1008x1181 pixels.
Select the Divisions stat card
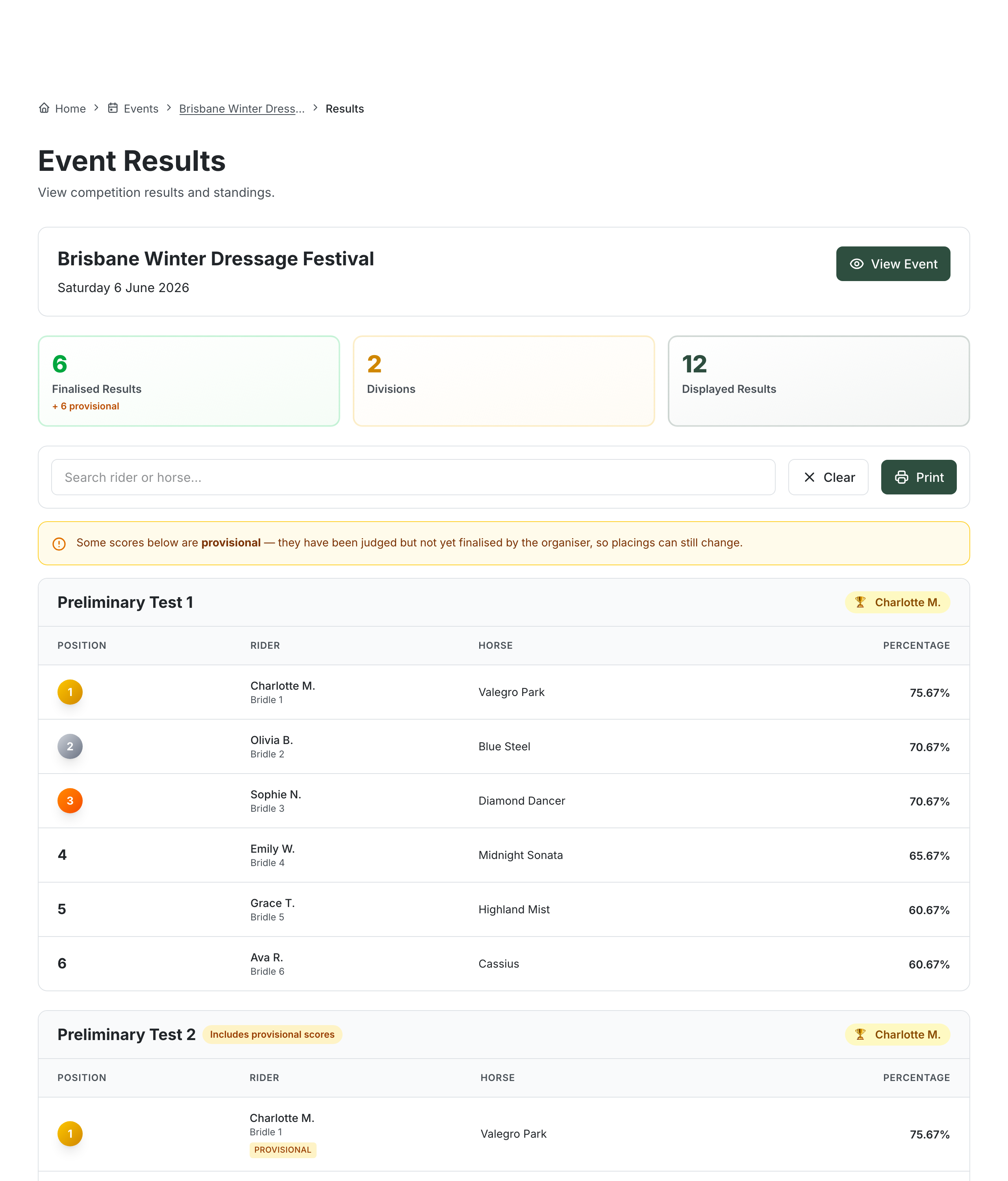[504, 381]
